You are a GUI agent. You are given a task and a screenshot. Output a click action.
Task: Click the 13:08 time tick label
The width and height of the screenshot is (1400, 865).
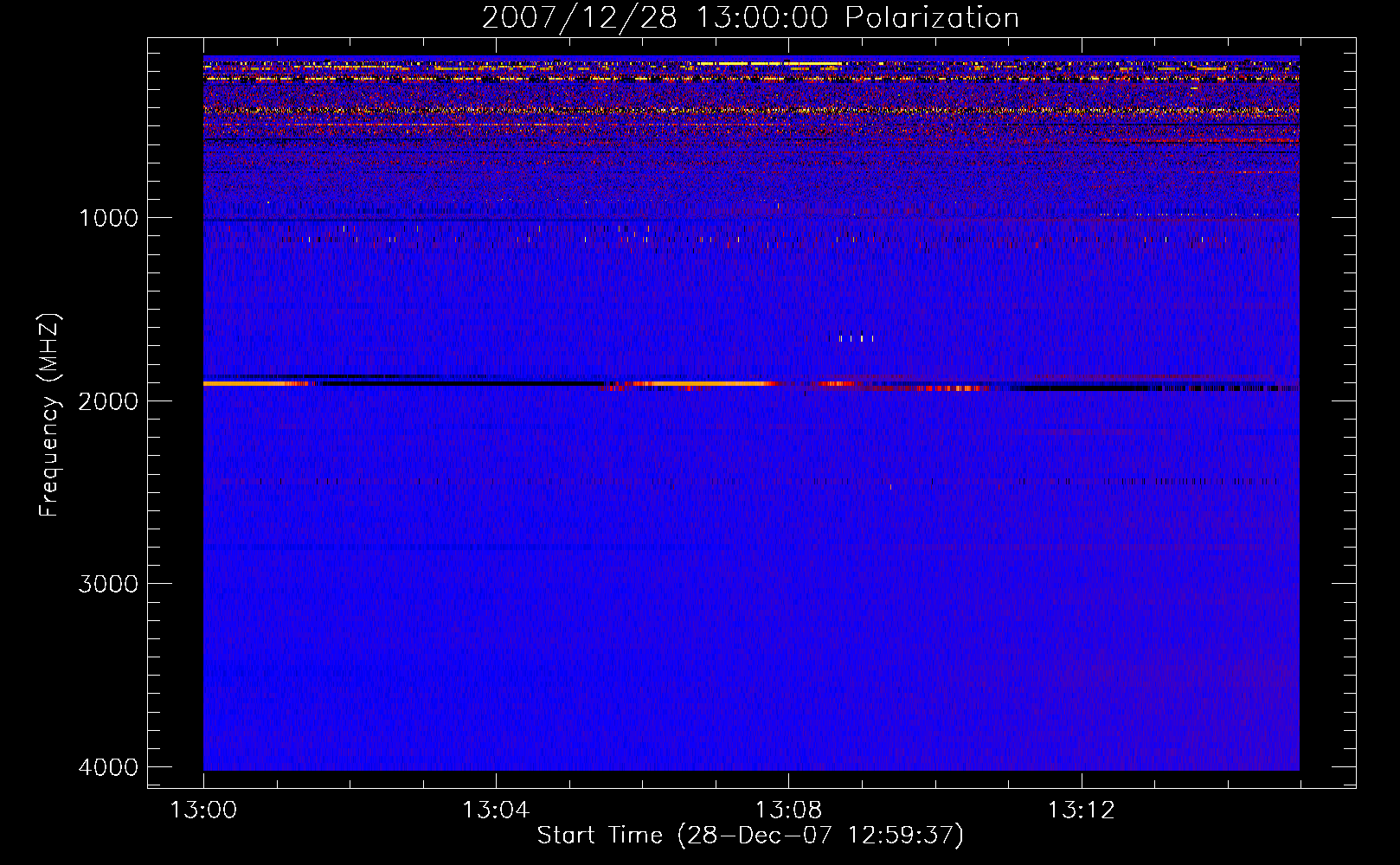pos(788,811)
